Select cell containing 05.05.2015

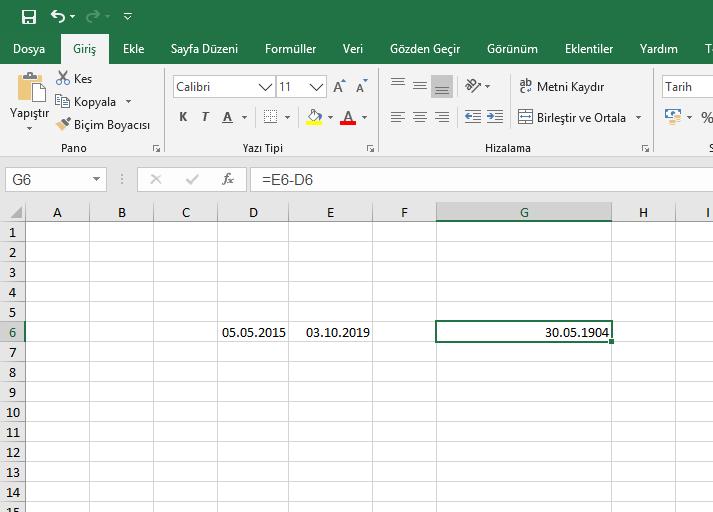coord(253,332)
